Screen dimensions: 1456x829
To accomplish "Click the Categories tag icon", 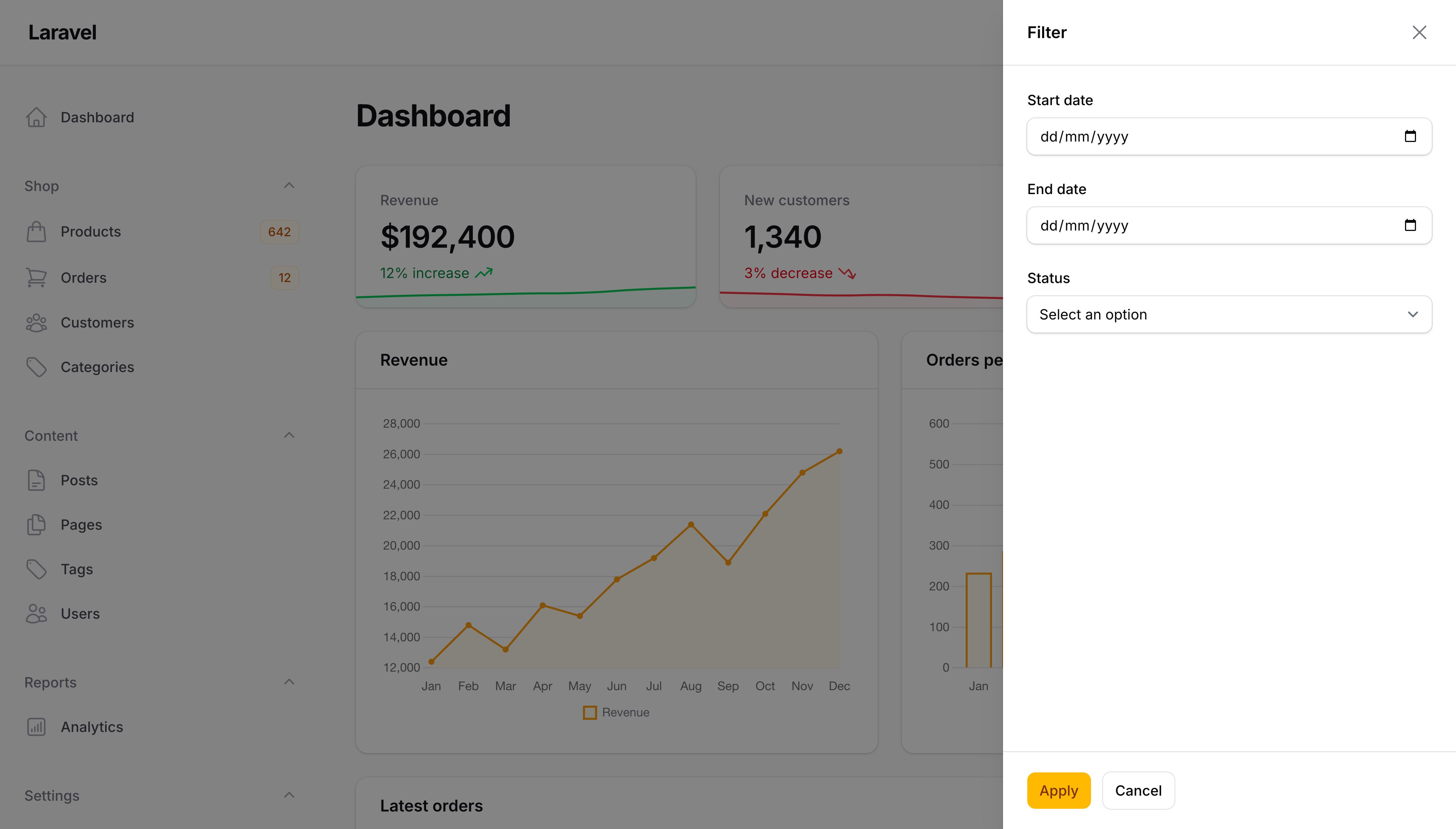I will (36, 367).
